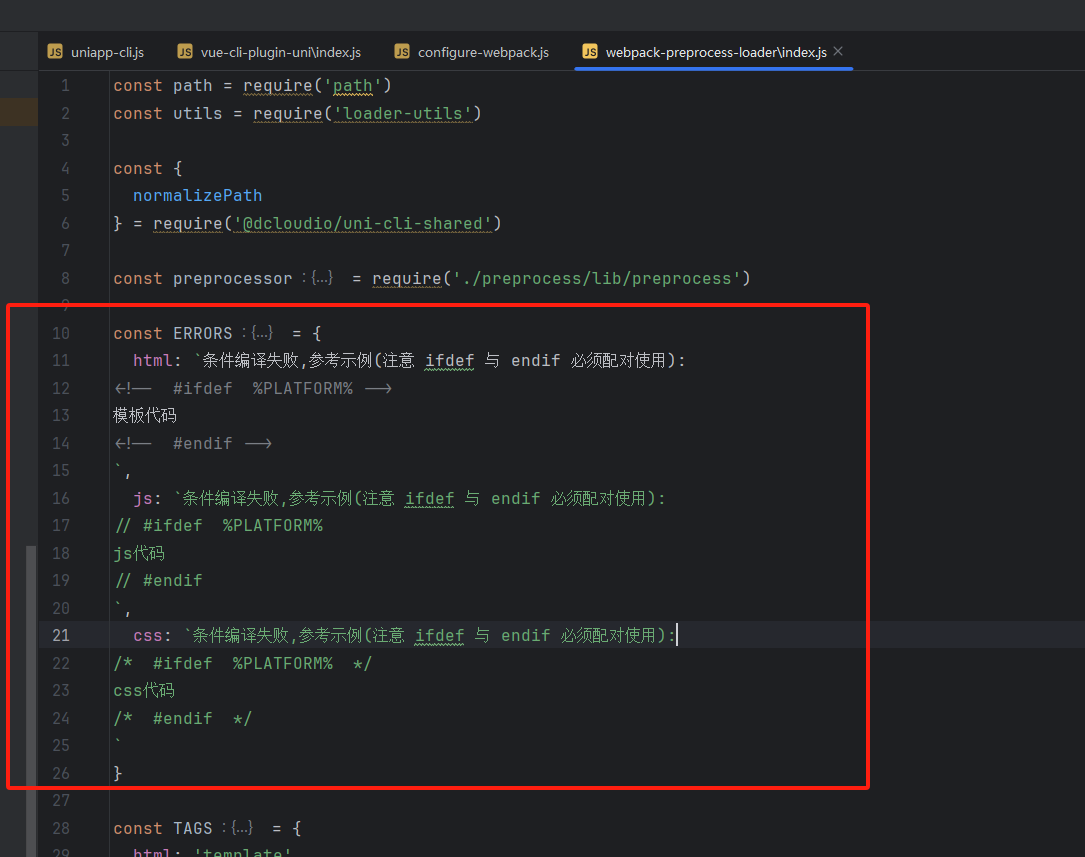Click line number 21 in the gutter
Viewport: 1085px width, 857px height.
(x=61, y=635)
